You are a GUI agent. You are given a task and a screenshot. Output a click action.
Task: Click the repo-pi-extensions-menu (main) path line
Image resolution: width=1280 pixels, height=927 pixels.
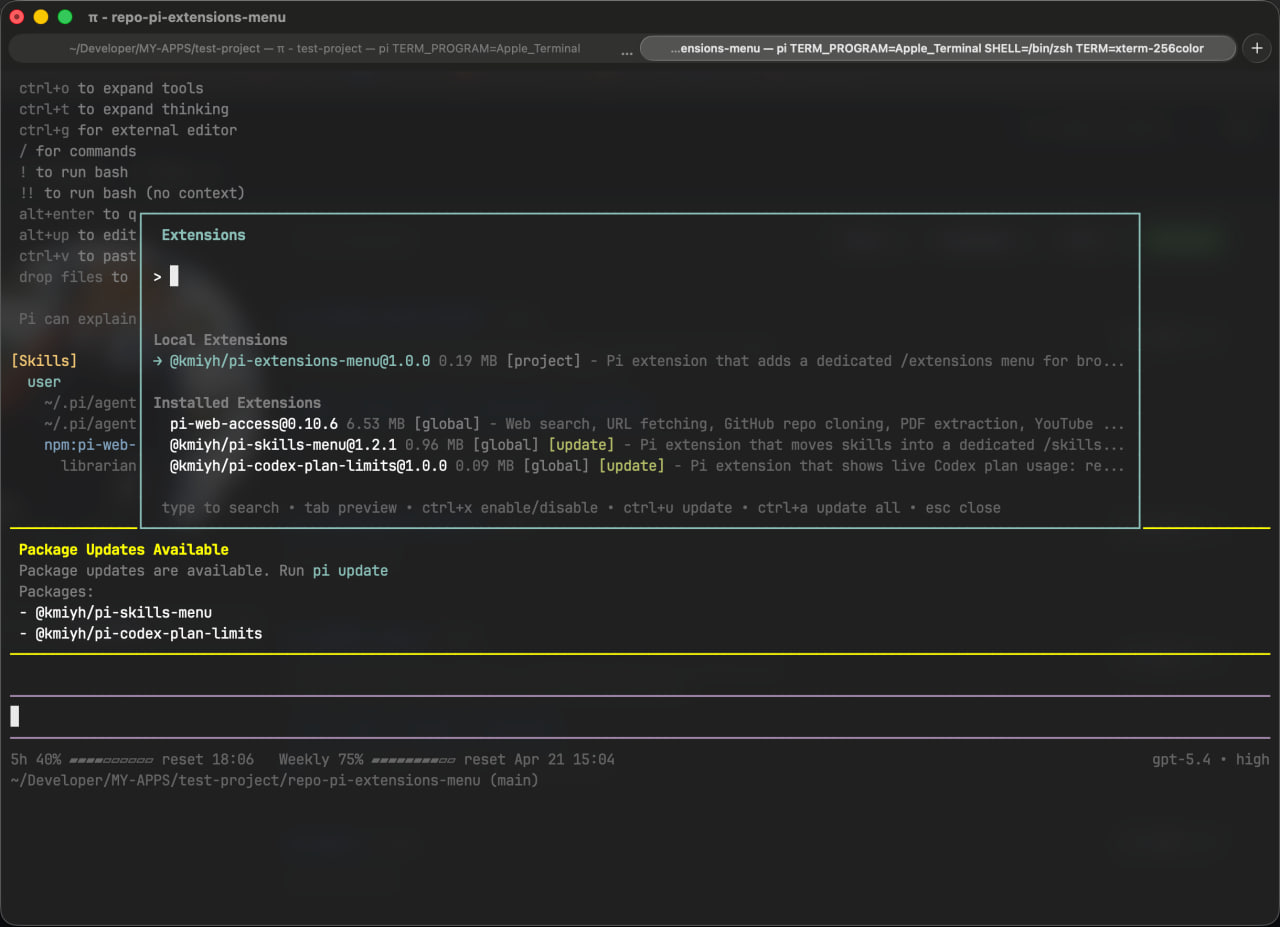point(274,781)
